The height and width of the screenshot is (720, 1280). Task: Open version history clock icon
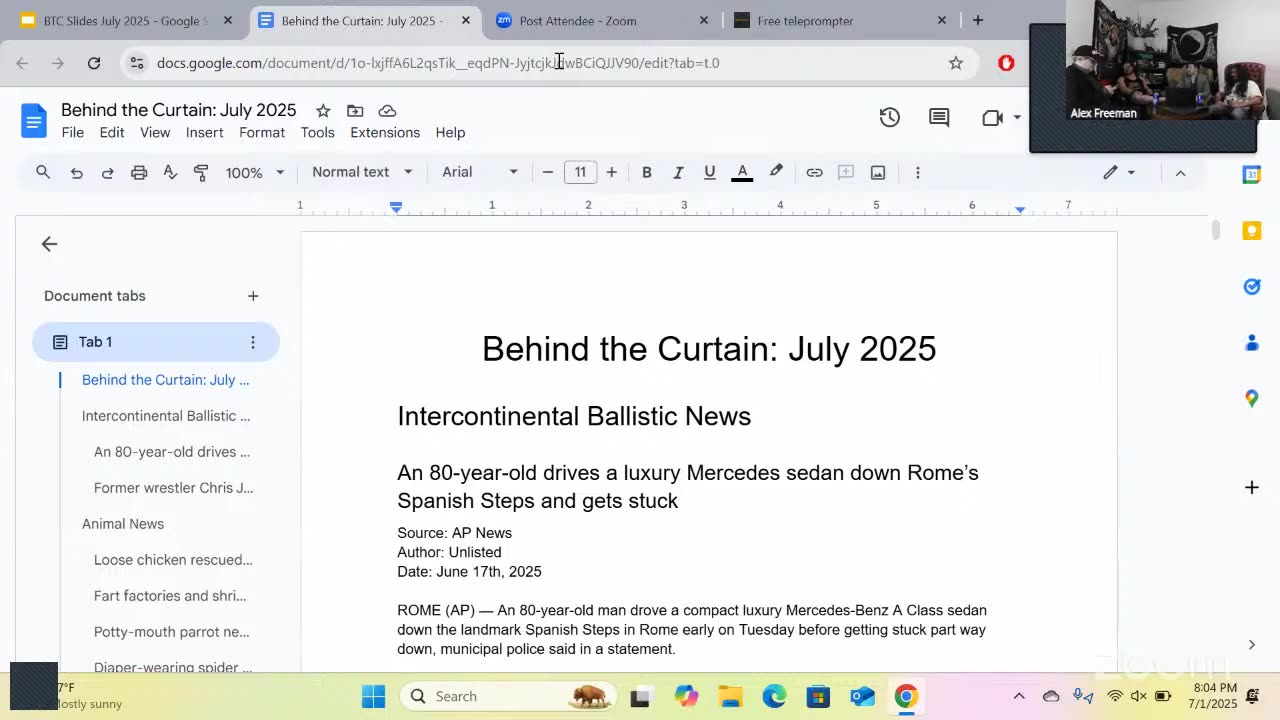tap(889, 117)
